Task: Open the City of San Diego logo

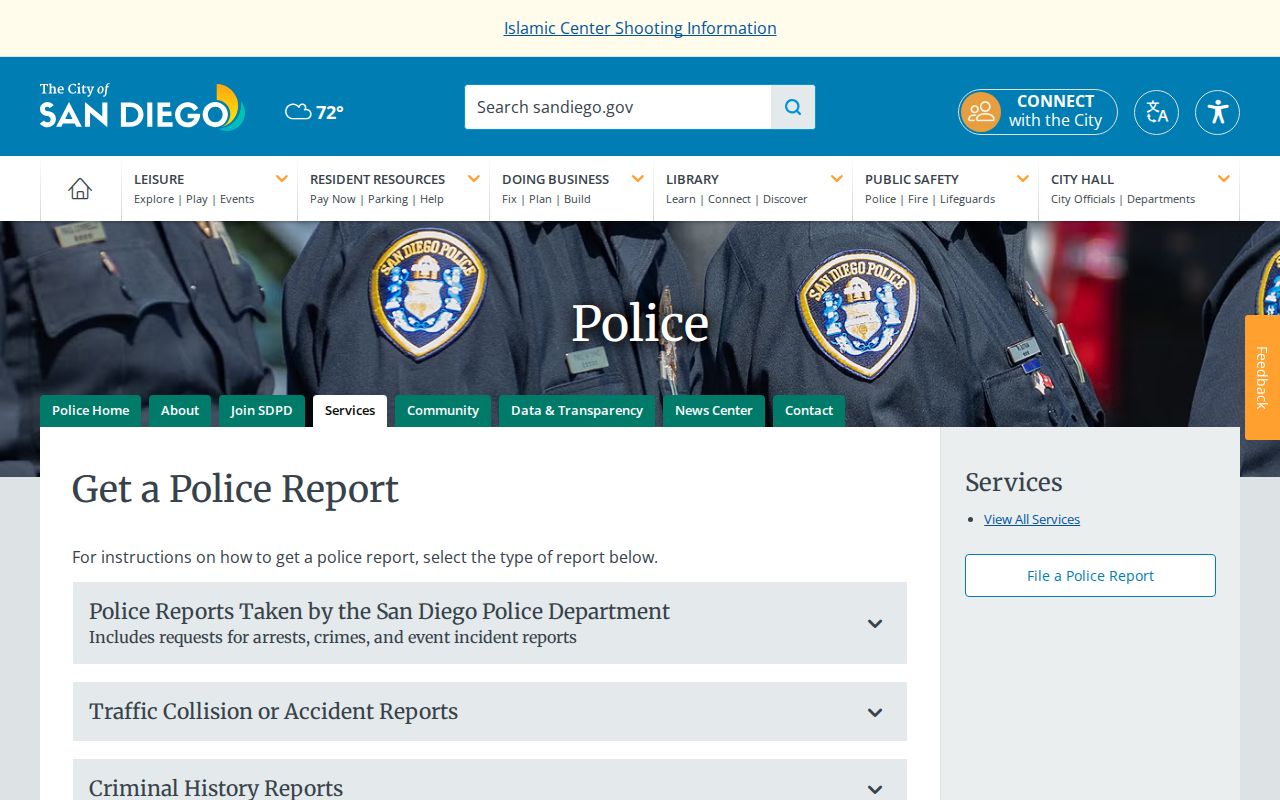Action: pyautogui.click(x=142, y=107)
